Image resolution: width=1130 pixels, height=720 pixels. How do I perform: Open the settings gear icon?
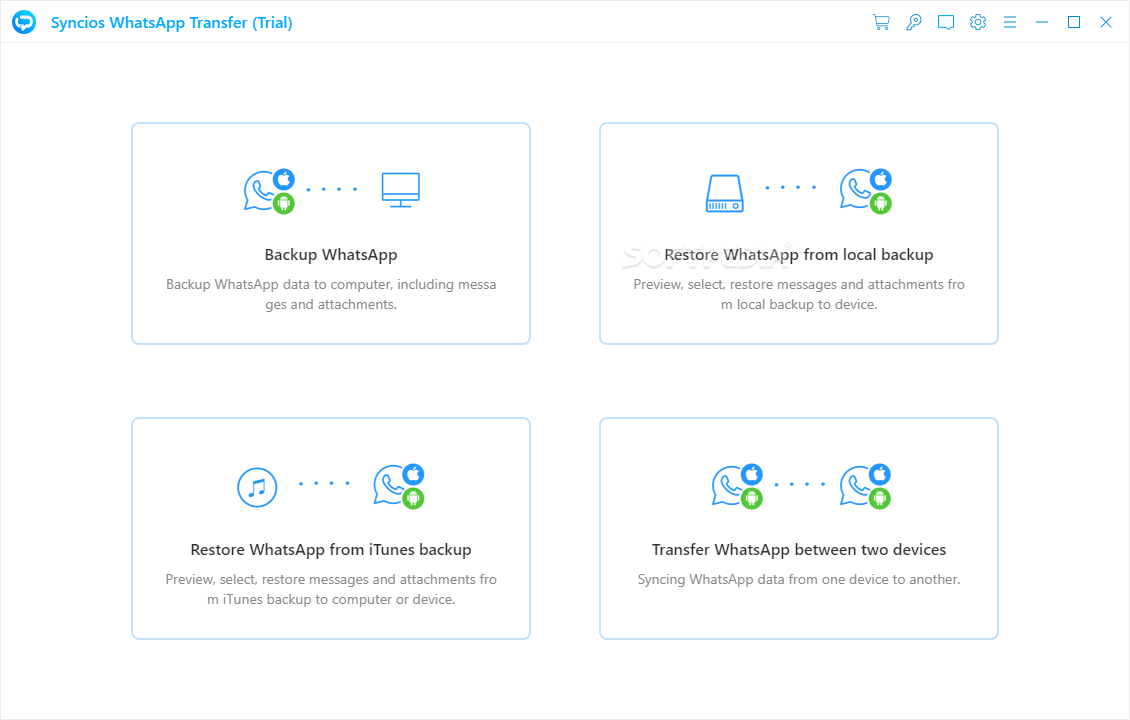click(978, 22)
